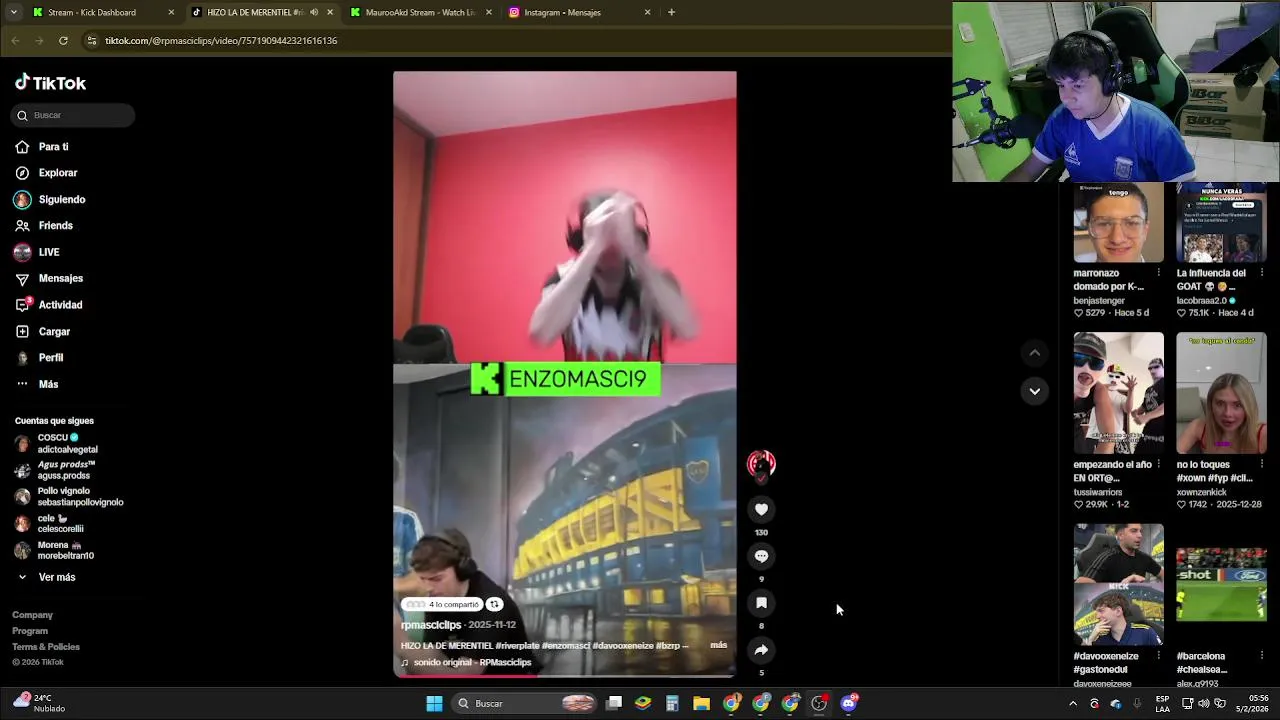Like the video with the heart icon

coord(761,510)
